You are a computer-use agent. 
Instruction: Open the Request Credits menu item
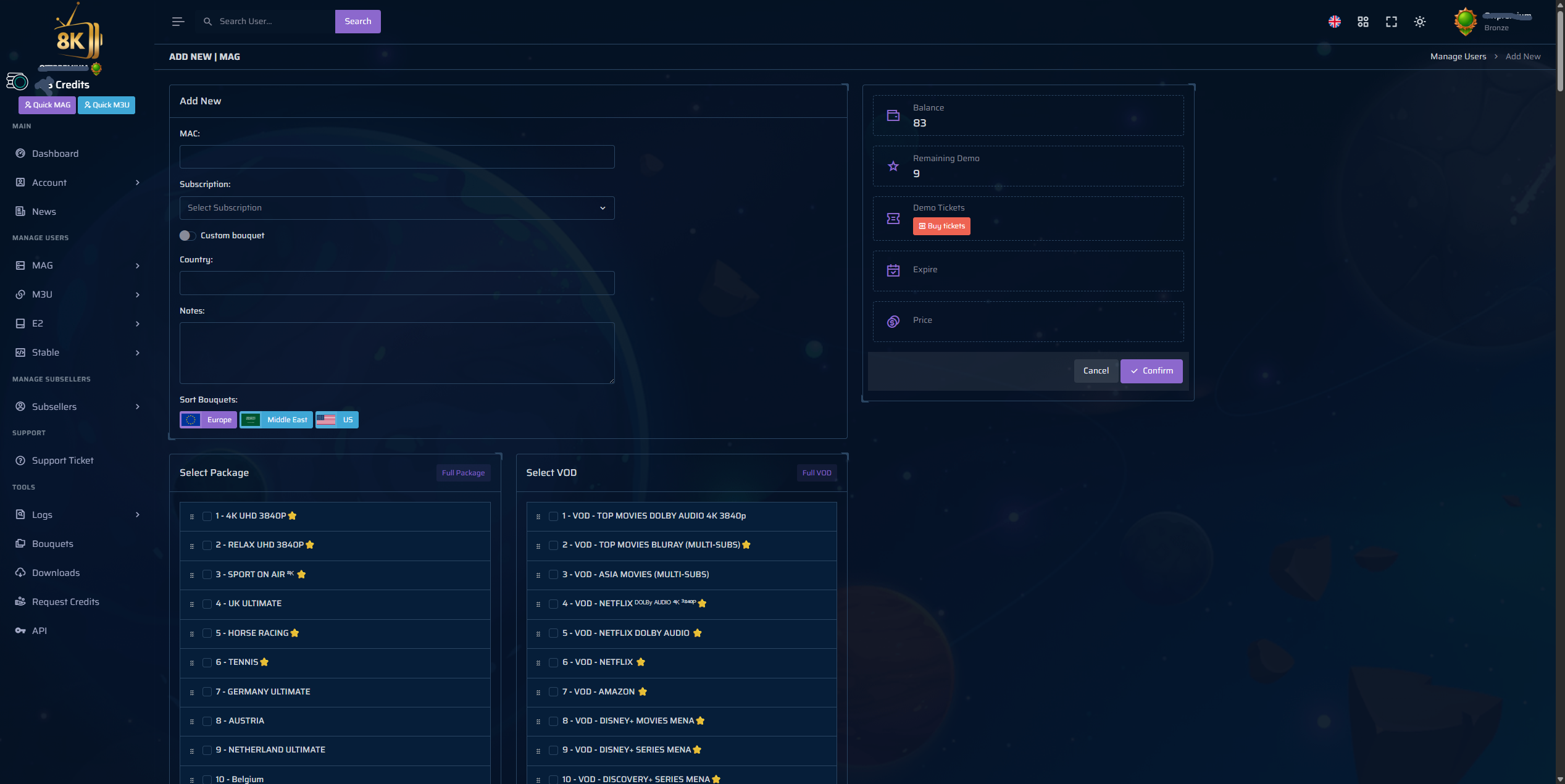[65, 601]
